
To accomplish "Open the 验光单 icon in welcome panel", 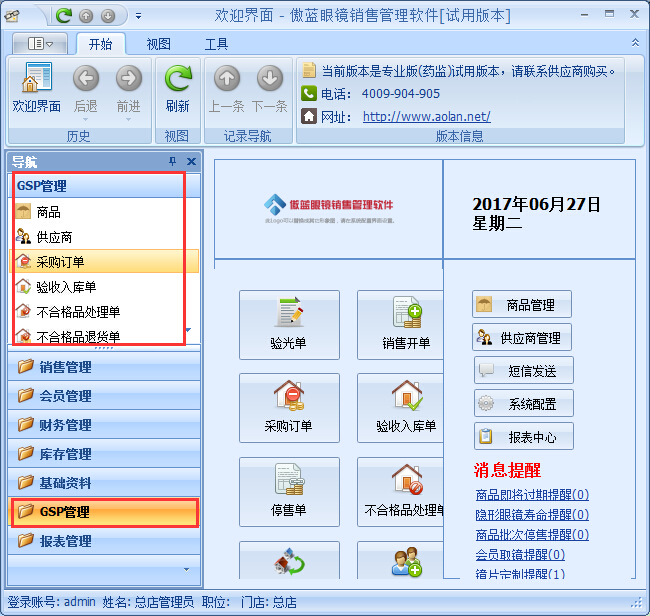I will (x=289, y=314).
